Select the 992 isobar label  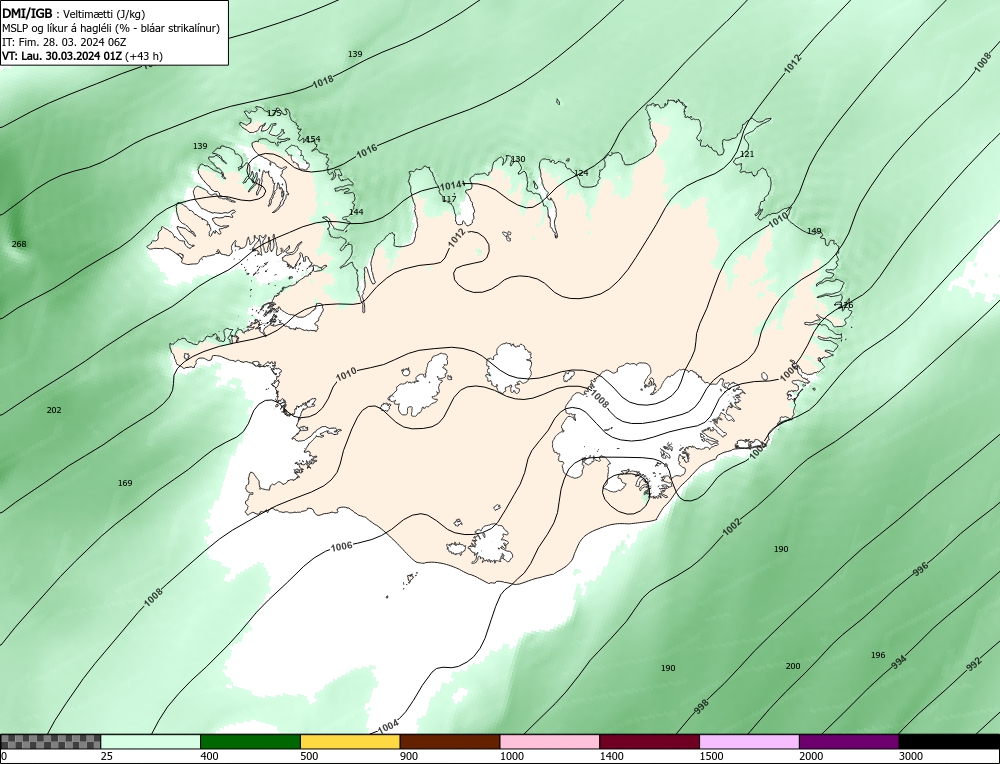click(973, 665)
